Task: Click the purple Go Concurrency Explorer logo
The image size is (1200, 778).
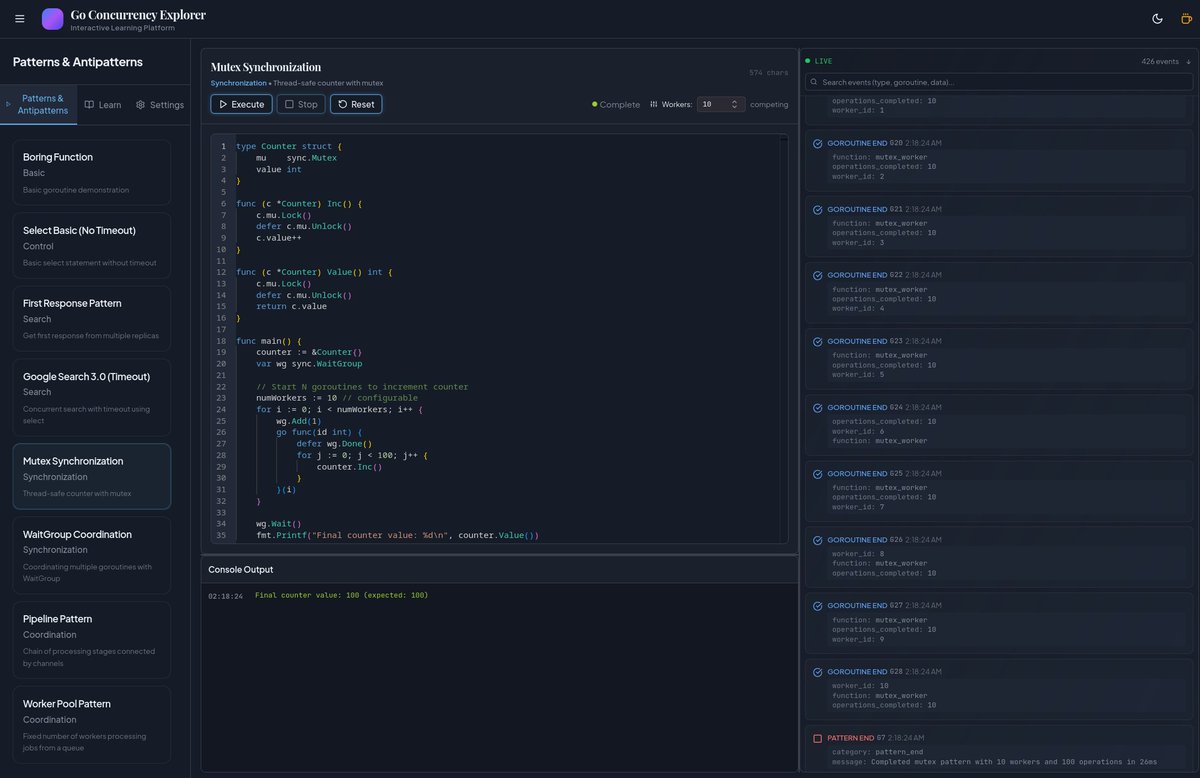Action: tap(52, 19)
